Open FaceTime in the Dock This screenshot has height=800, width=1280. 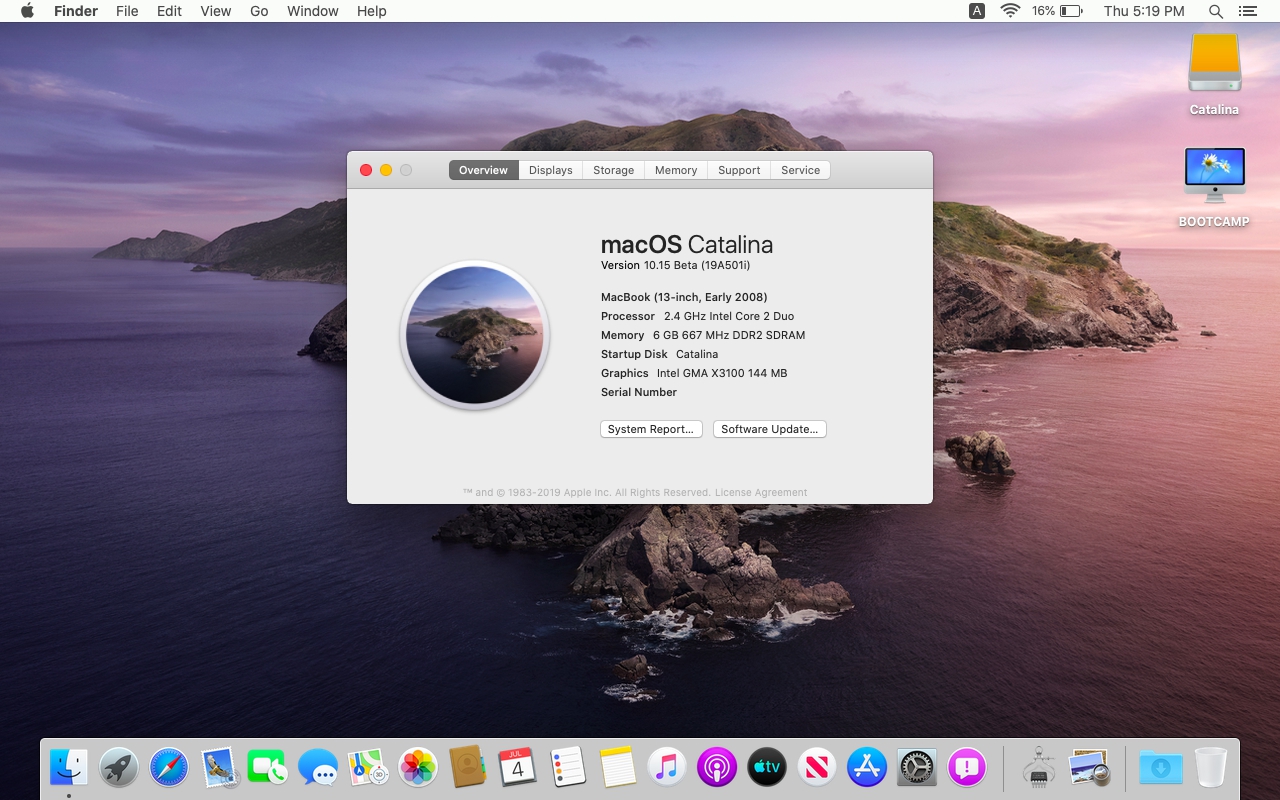point(268,767)
